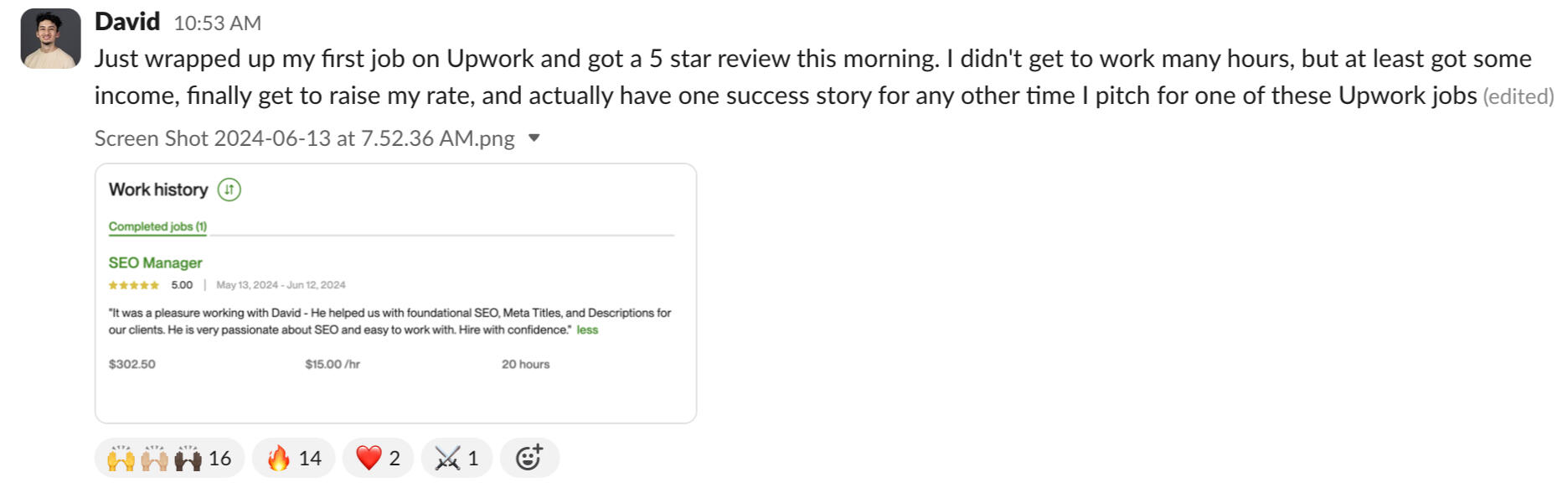
Task: Click the crossed swords emoji reaction
Action: (x=456, y=458)
